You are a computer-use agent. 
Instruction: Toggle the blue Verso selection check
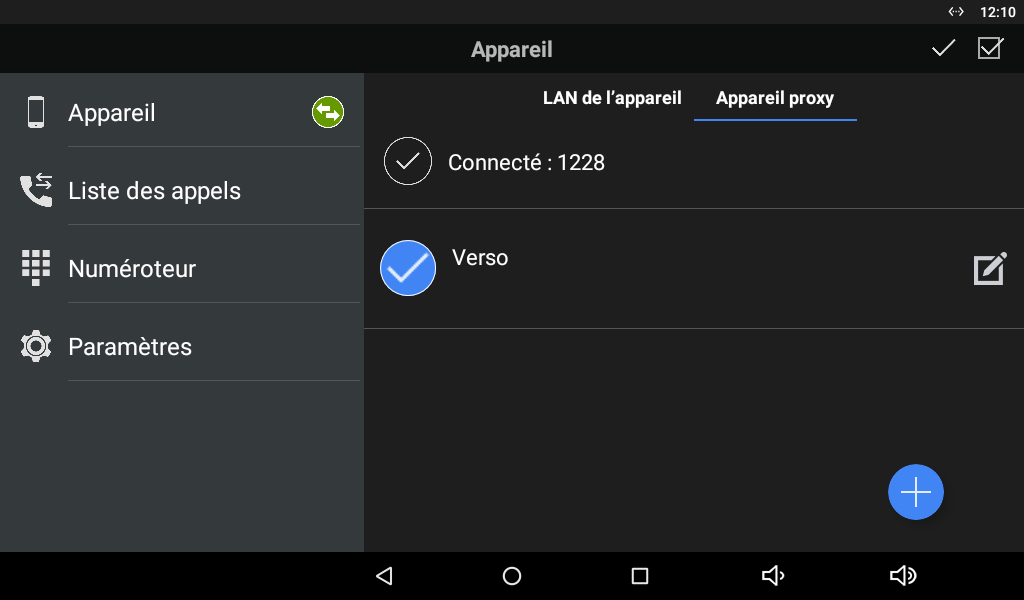tap(408, 268)
